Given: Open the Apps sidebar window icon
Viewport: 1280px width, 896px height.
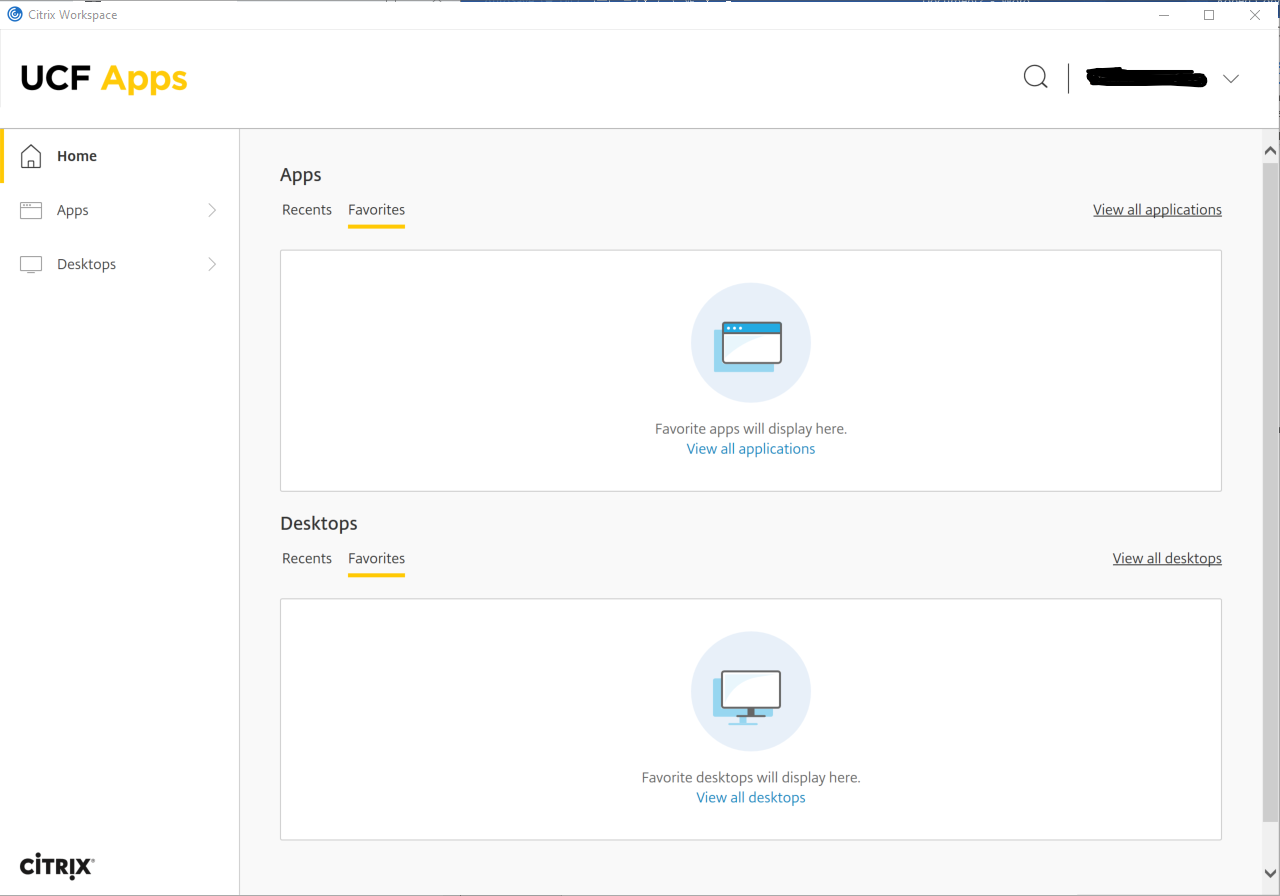Looking at the screenshot, I should [x=31, y=210].
